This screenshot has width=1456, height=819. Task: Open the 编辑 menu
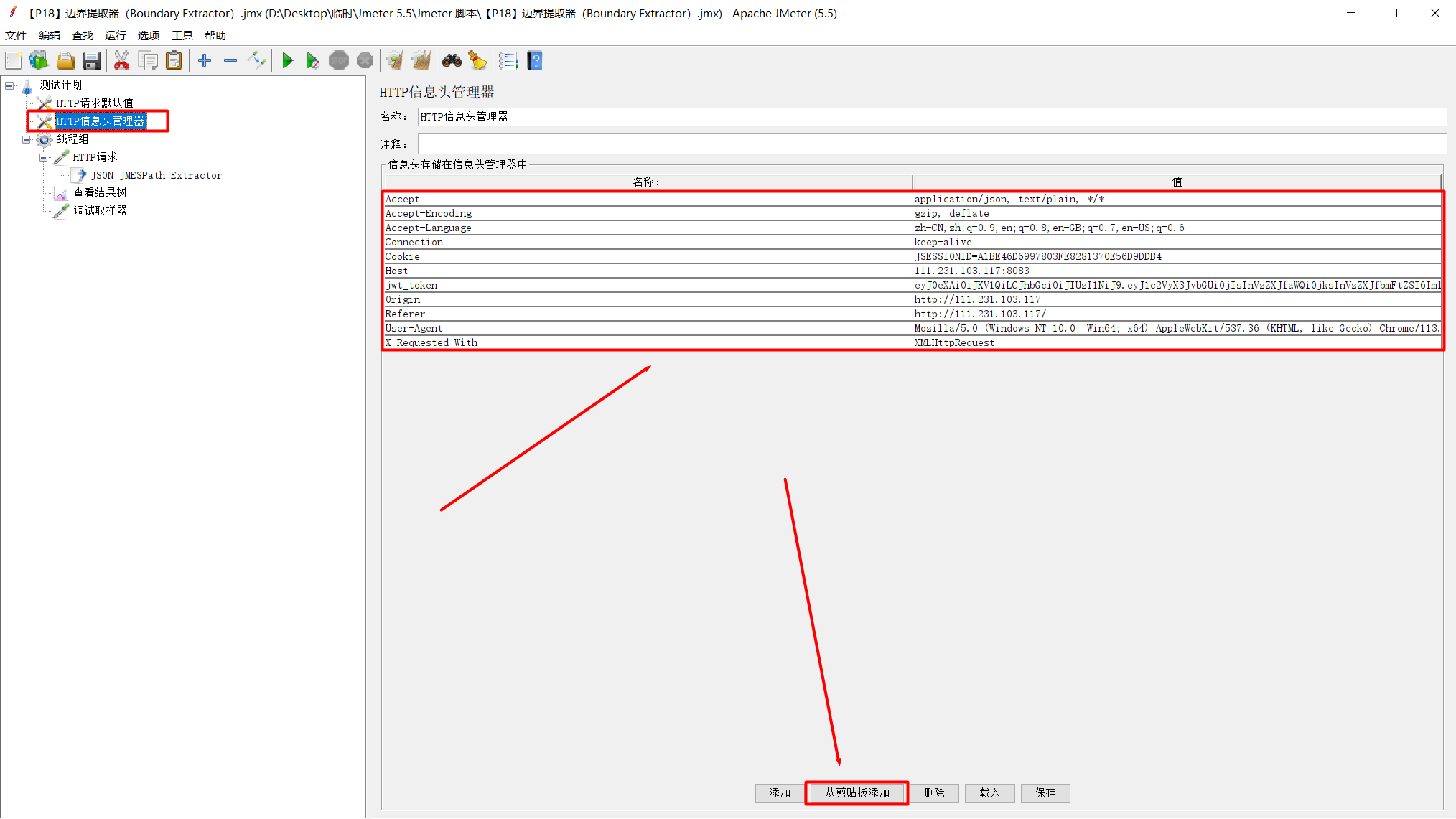click(x=50, y=35)
